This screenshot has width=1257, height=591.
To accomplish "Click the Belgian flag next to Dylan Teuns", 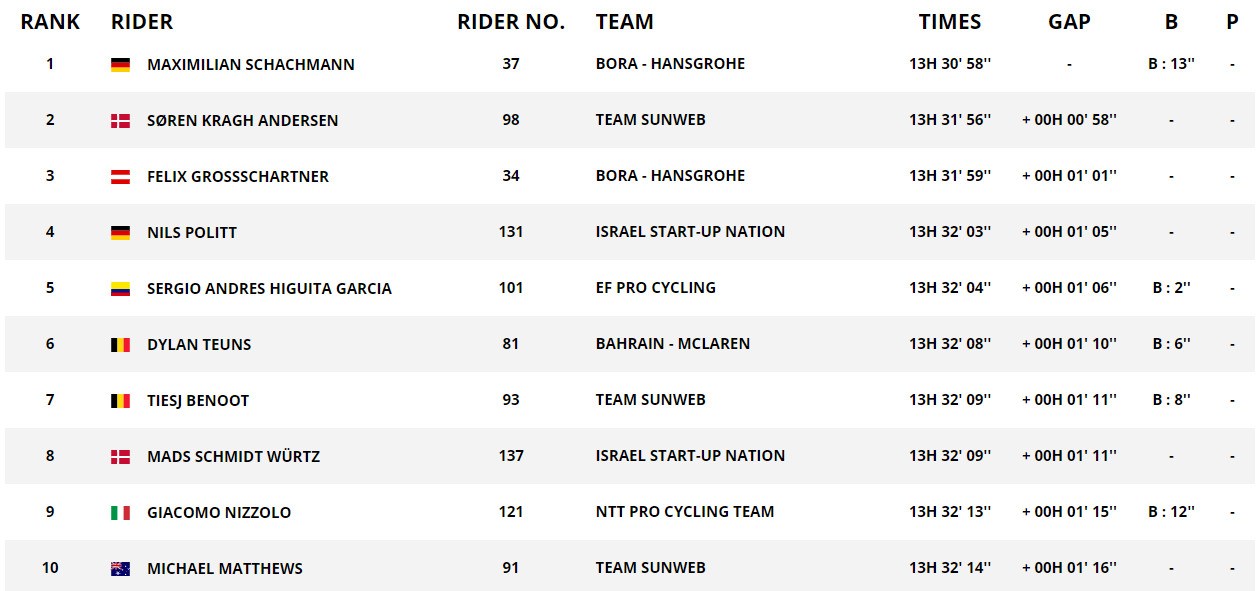I will [120, 345].
